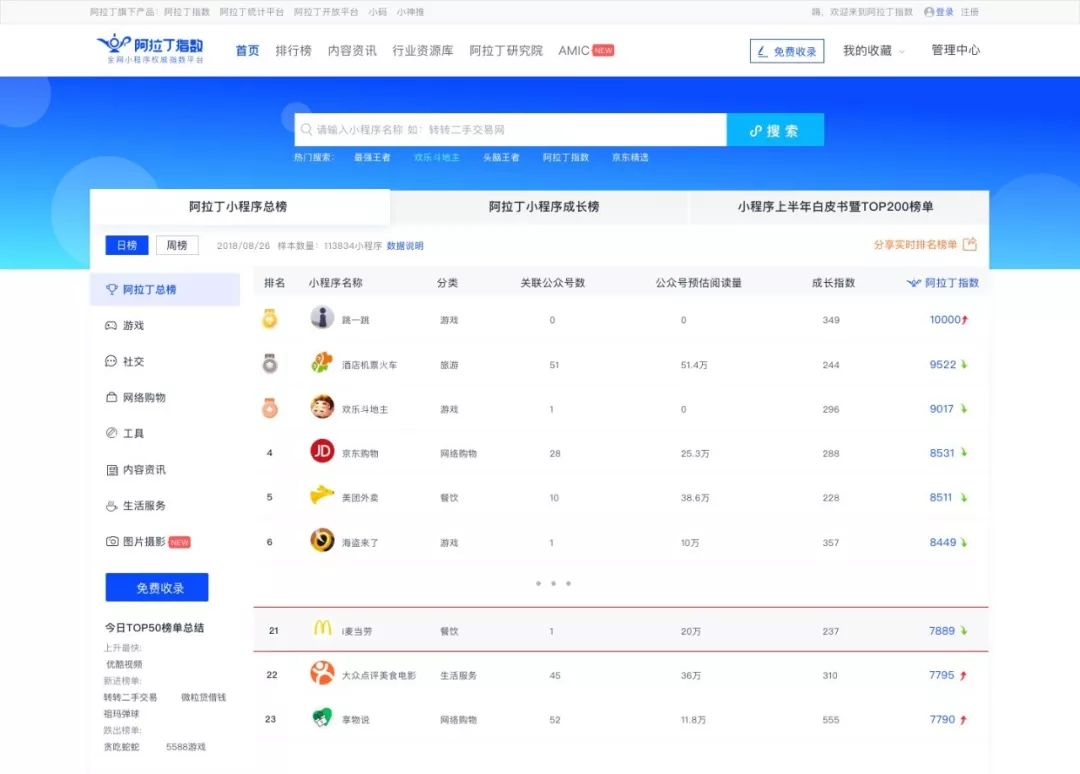Click the 大众点评美食电影 app icon
1080x774 pixels.
[x=322, y=674]
